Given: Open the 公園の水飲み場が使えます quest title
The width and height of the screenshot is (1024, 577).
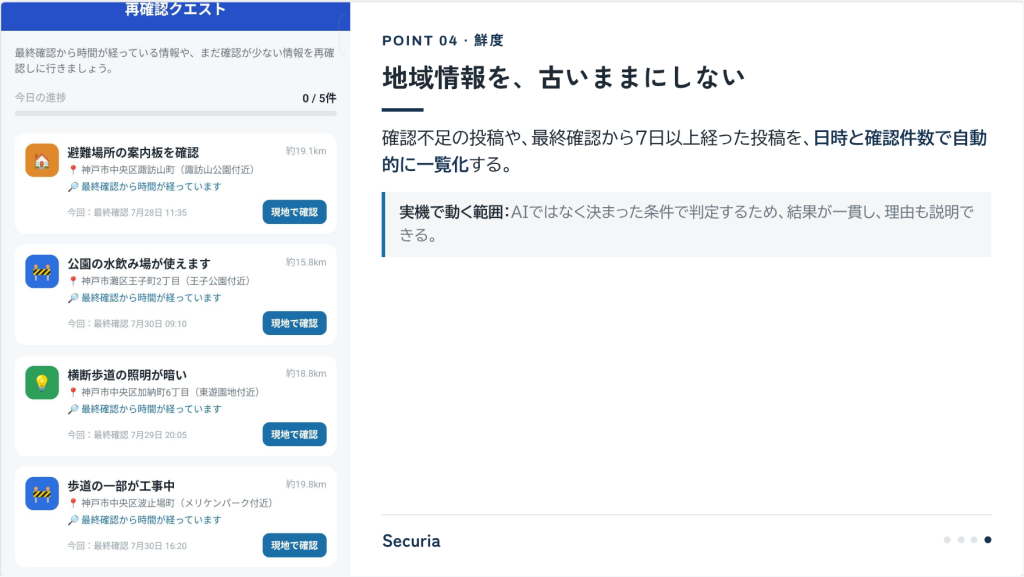Looking at the screenshot, I should point(139,264).
